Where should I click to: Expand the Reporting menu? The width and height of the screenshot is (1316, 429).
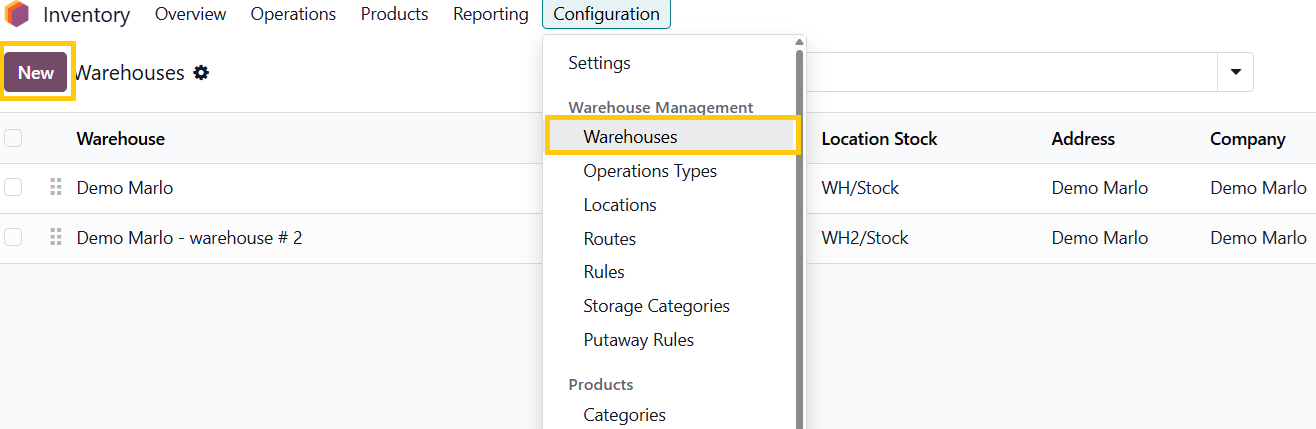tap(490, 14)
